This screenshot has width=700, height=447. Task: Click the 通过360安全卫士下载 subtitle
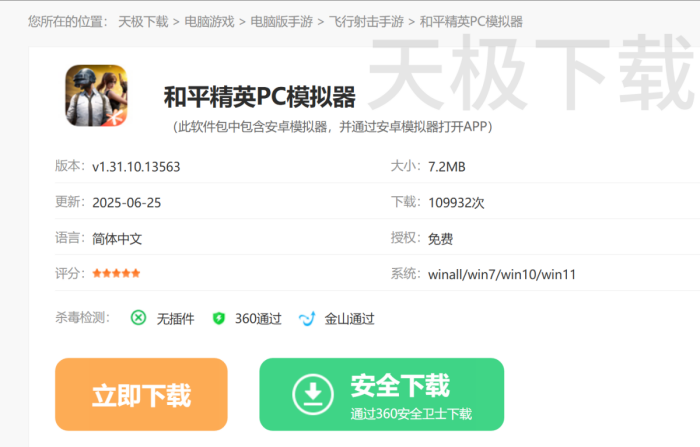coord(411,414)
